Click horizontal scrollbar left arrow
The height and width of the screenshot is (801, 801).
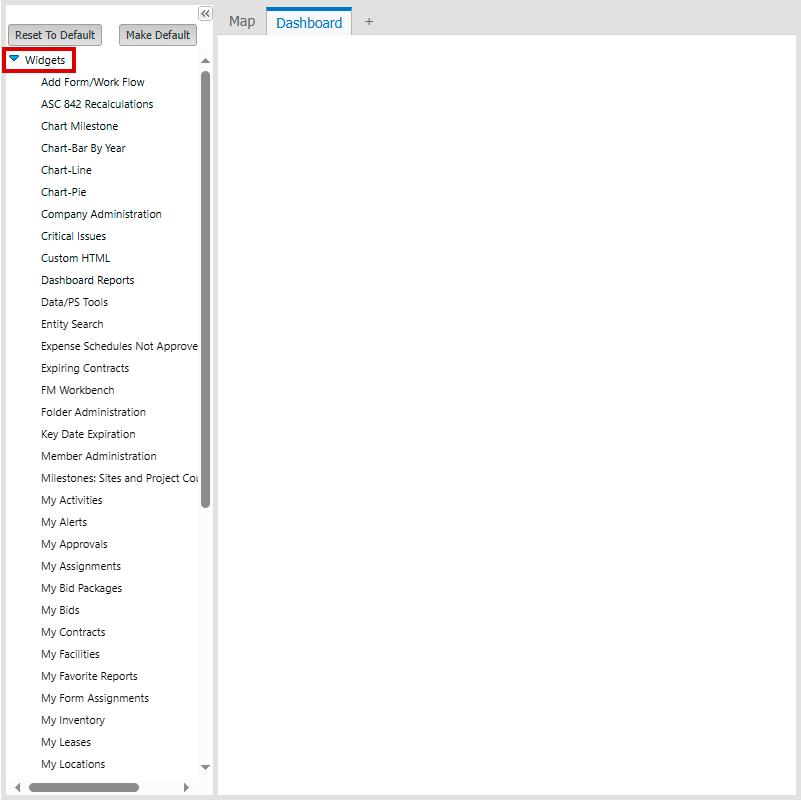(18, 787)
